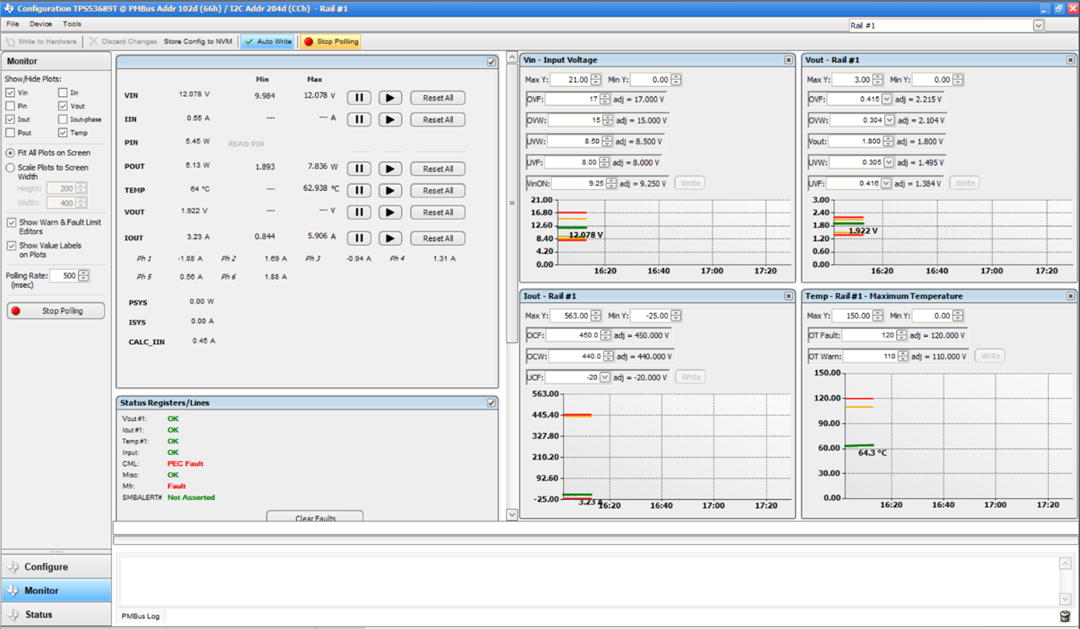
Task: Click Reset All for POUT
Action: click(x=437, y=169)
